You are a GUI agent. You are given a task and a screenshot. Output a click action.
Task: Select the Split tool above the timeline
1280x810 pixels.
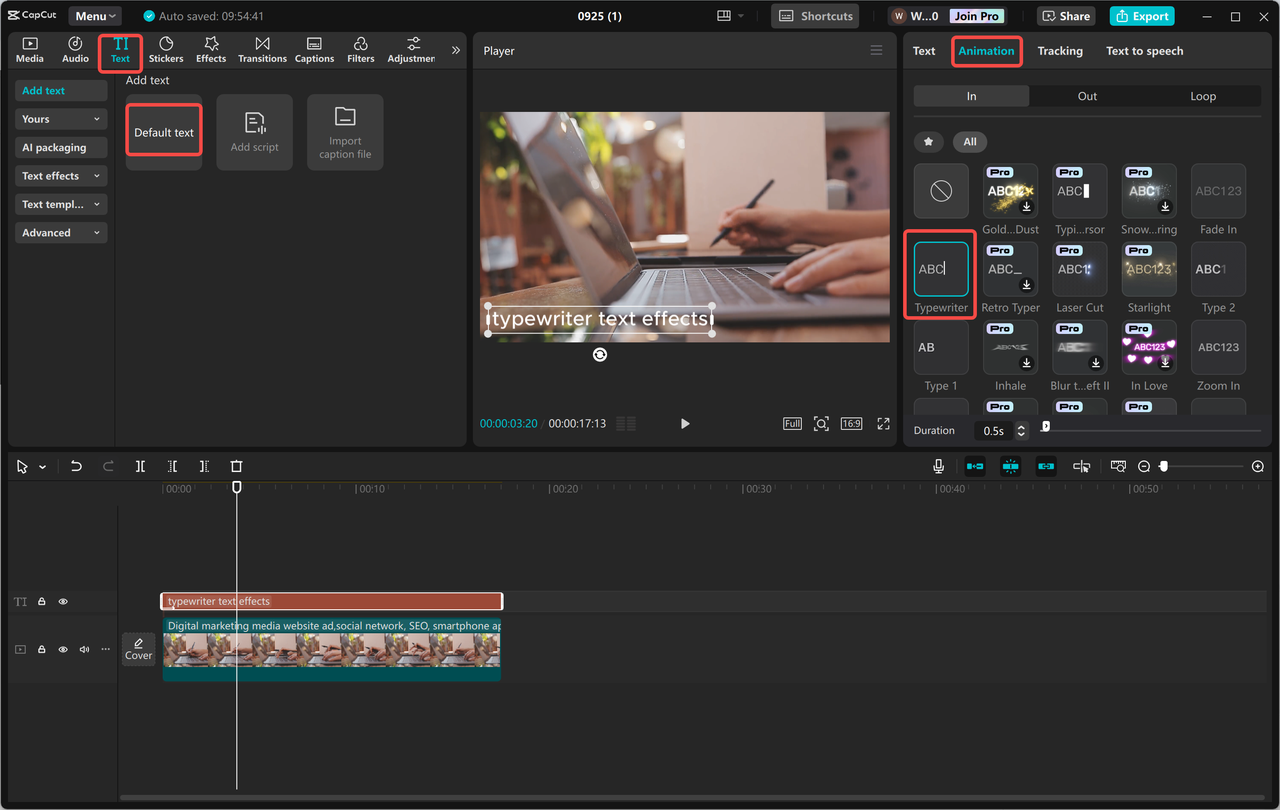click(140, 466)
